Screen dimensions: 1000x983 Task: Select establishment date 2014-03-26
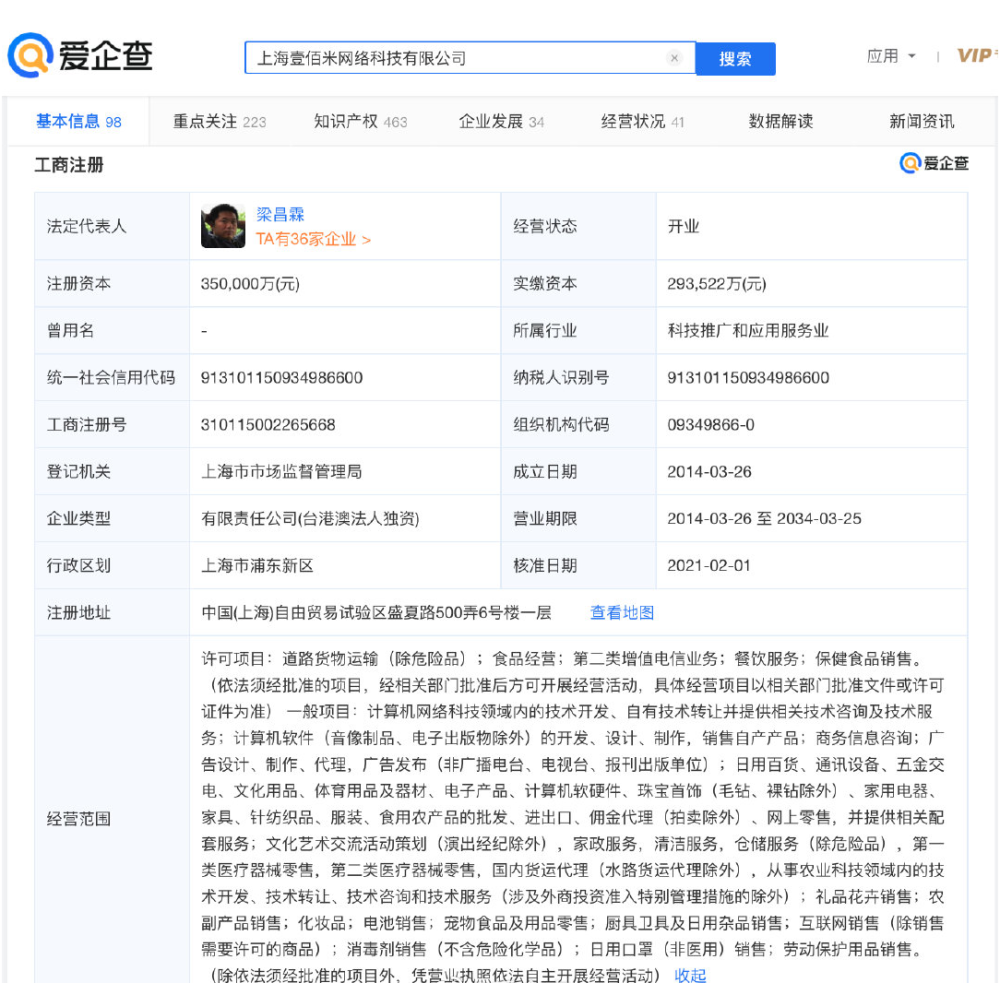click(709, 471)
